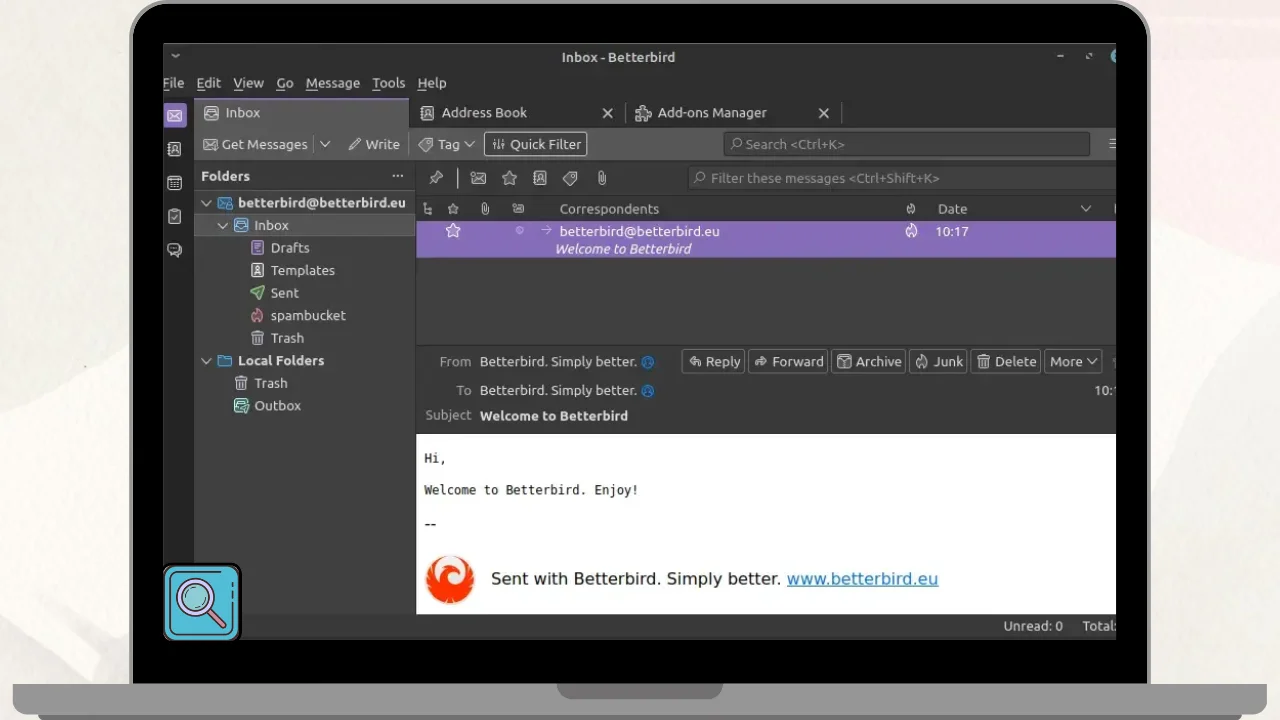Open the Tools menu

[x=388, y=83]
